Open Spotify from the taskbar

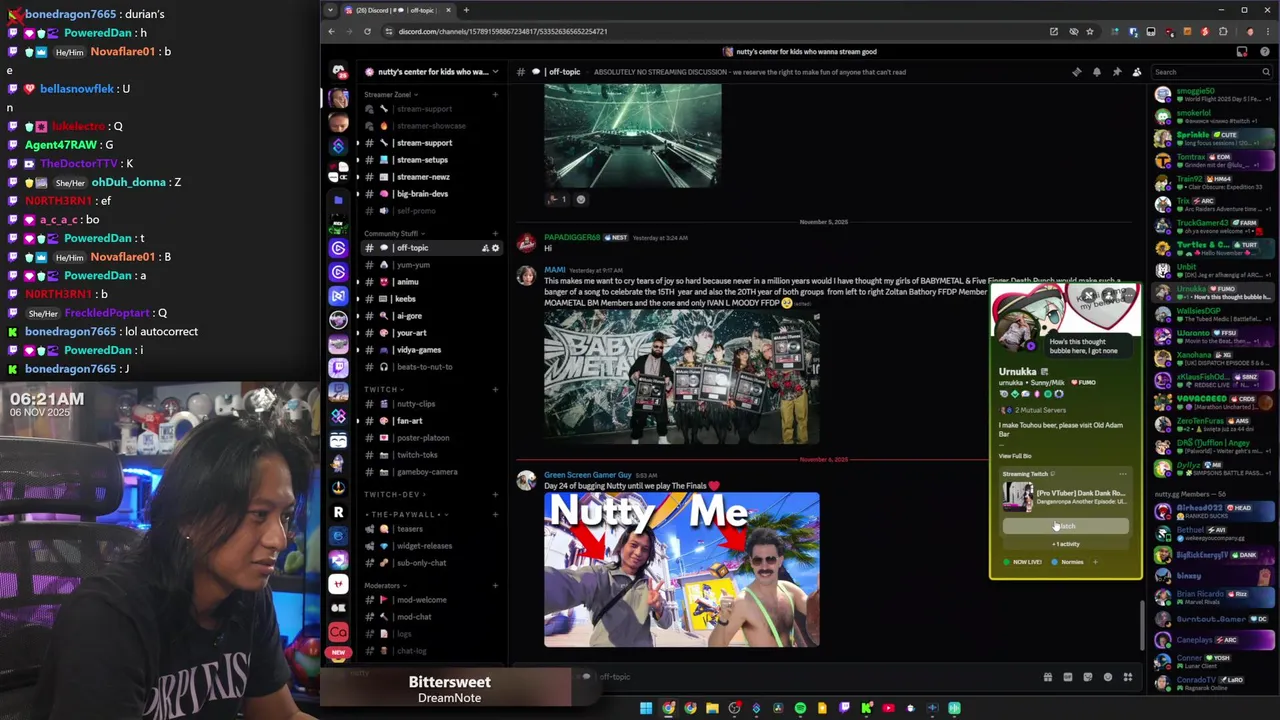(800, 708)
